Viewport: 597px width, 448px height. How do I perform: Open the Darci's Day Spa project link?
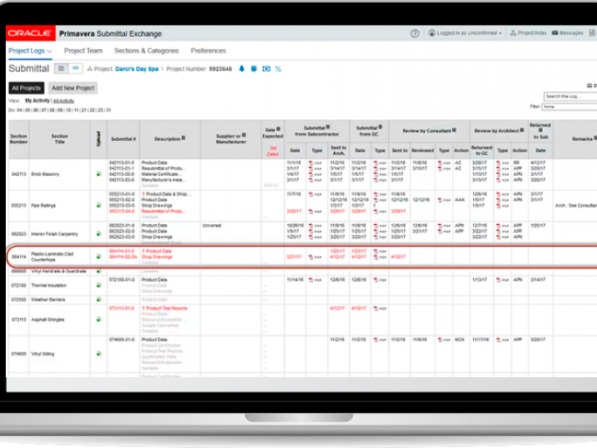137,69
